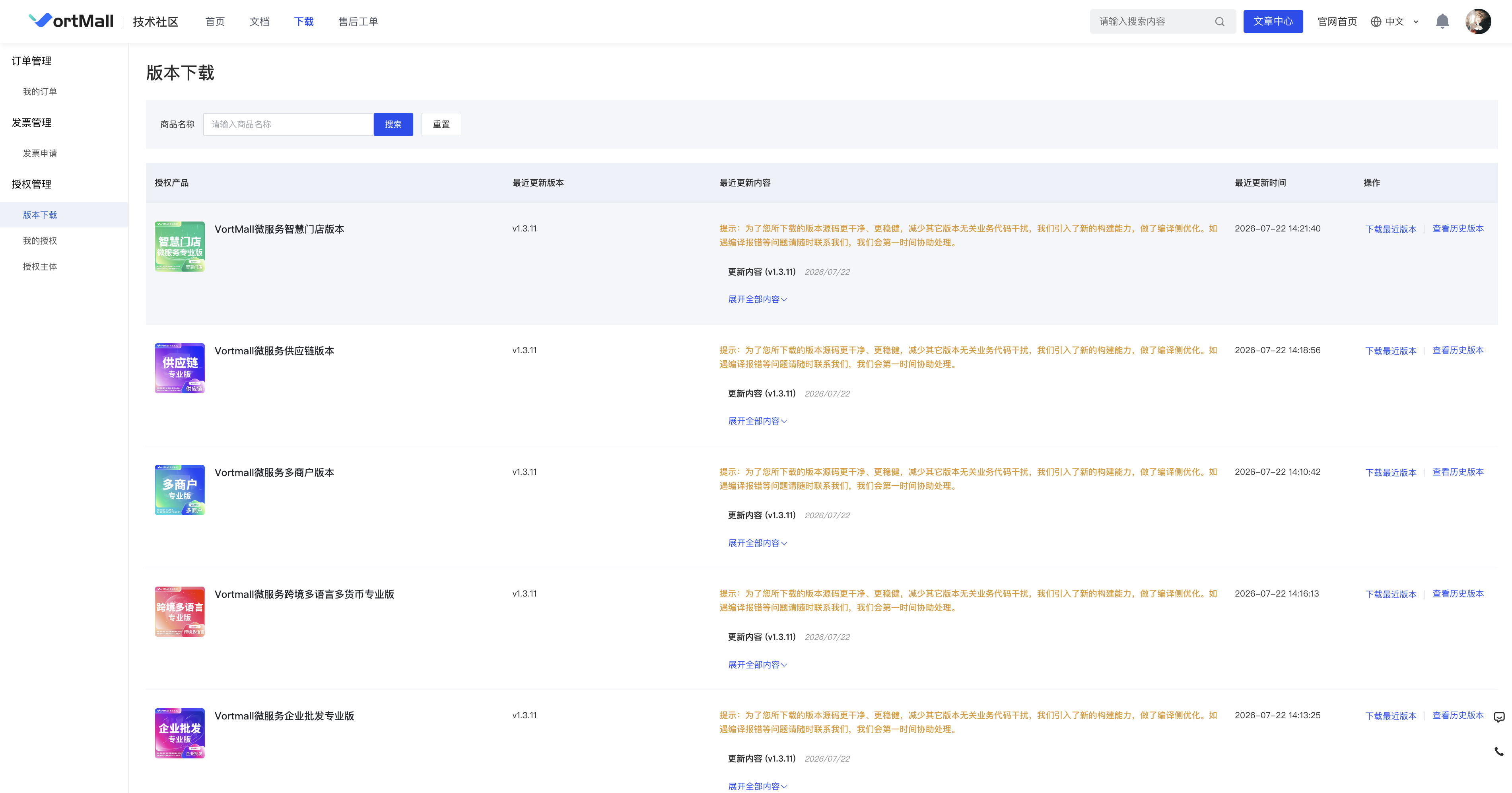Image resolution: width=1512 pixels, height=793 pixels.
Task: Open the chat message floating icon
Action: pos(1499,717)
